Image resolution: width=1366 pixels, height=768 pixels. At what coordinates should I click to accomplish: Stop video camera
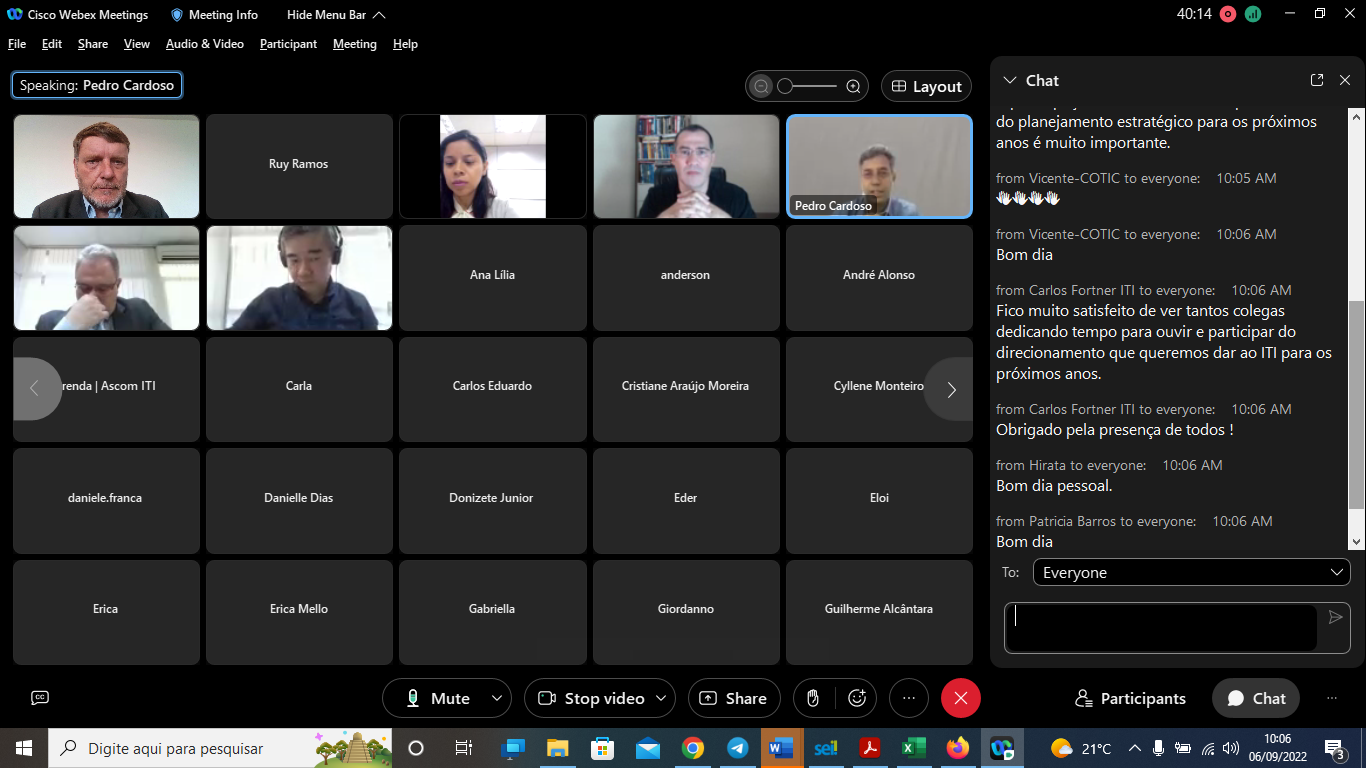coord(590,698)
